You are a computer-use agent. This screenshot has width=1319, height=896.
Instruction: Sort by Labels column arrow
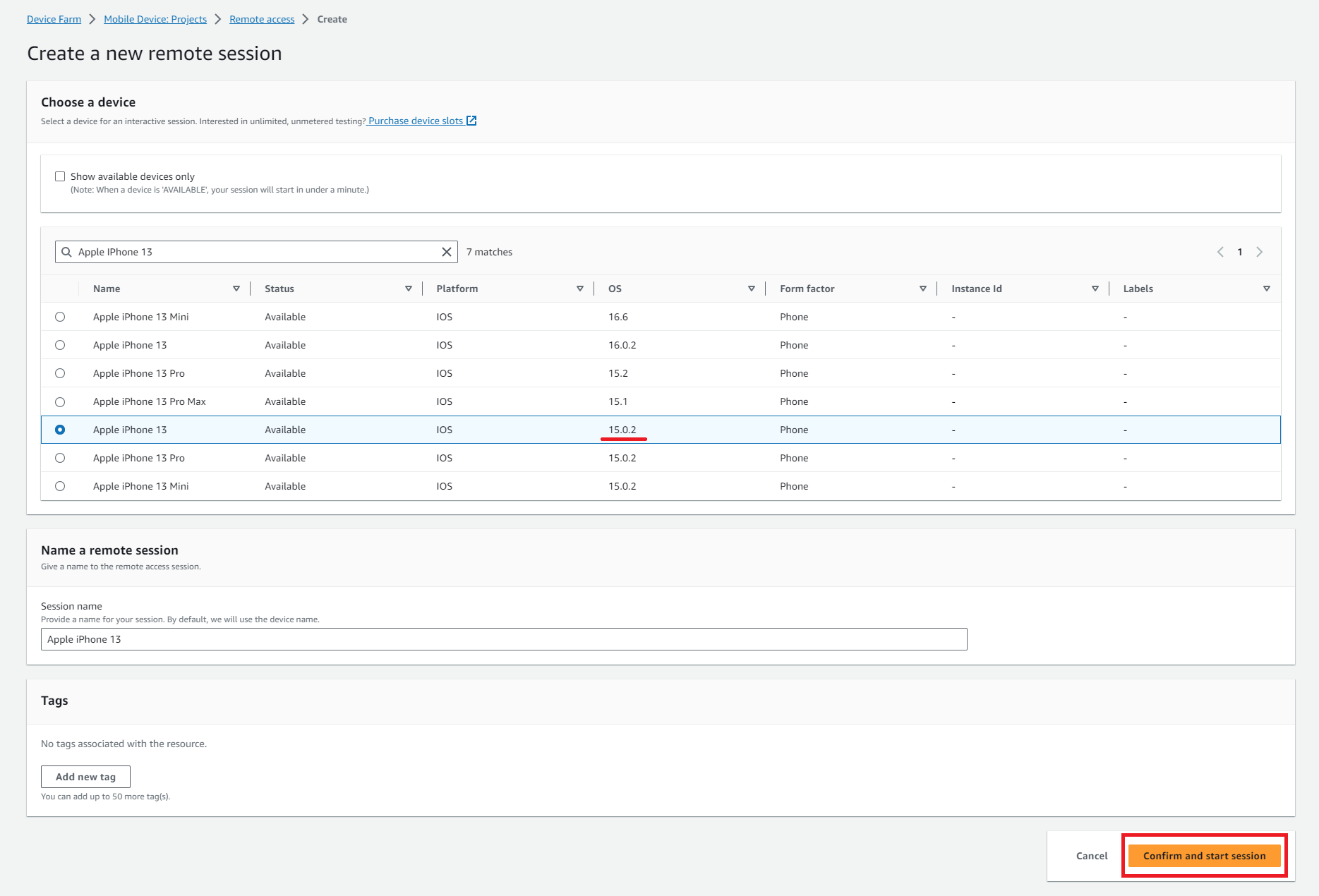pos(1266,289)
